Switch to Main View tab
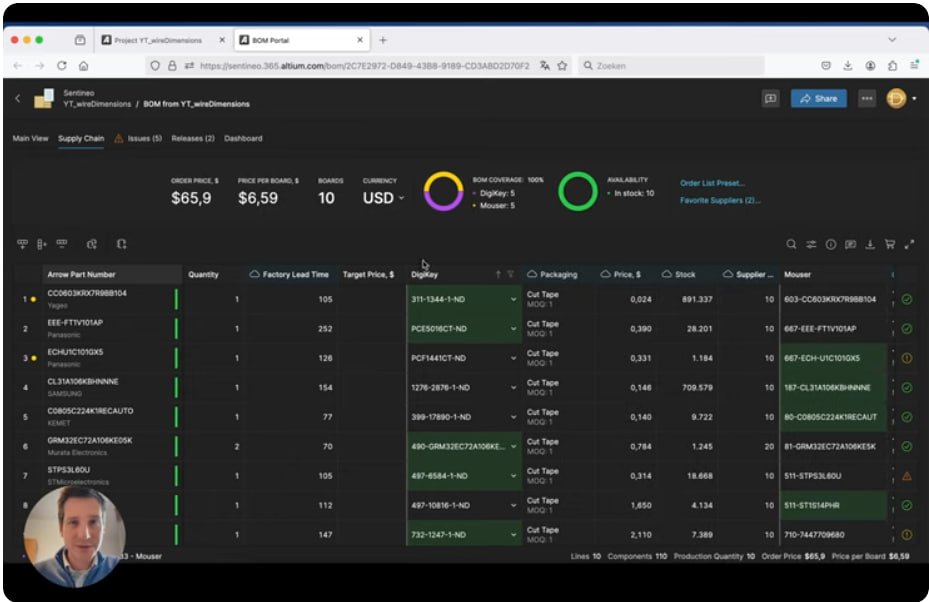Image resolution: width=929 pixels, height=602 pixels. (30, 138)
